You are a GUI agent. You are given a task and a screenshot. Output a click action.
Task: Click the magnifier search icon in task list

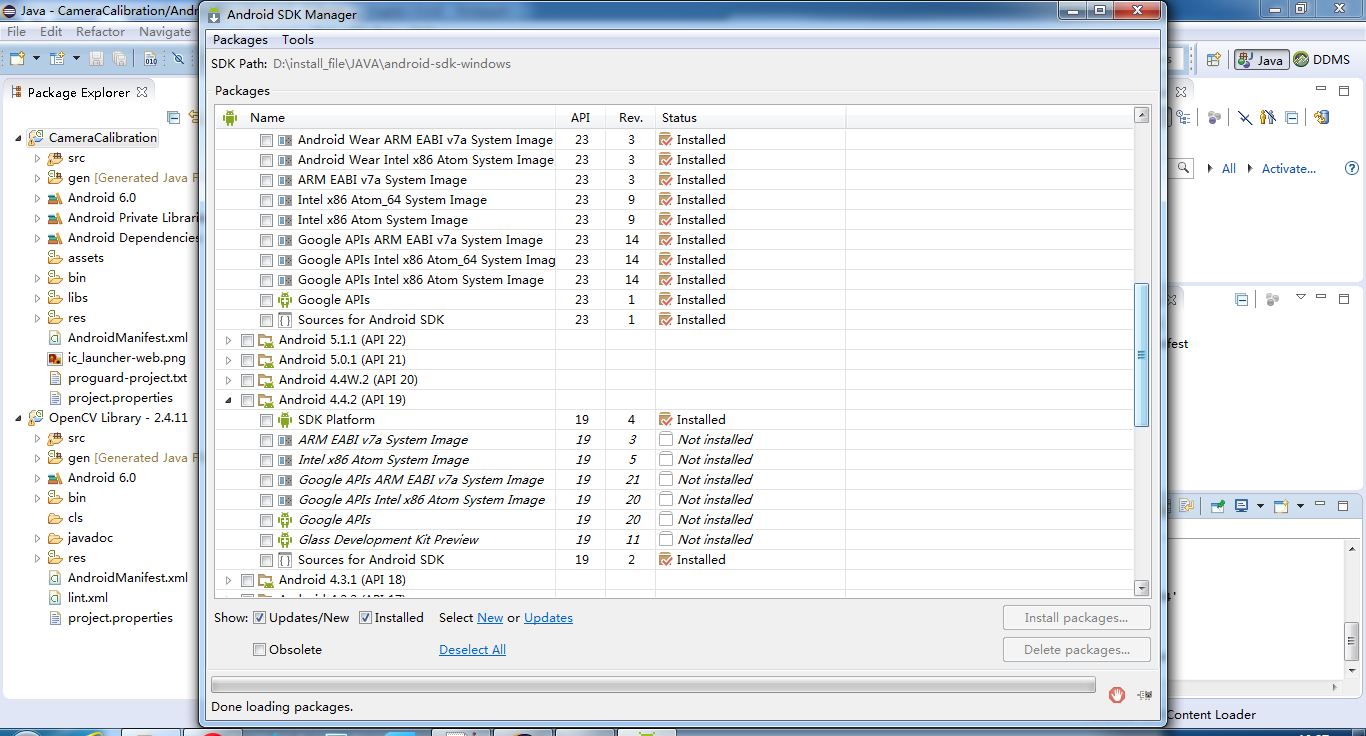1183,168
